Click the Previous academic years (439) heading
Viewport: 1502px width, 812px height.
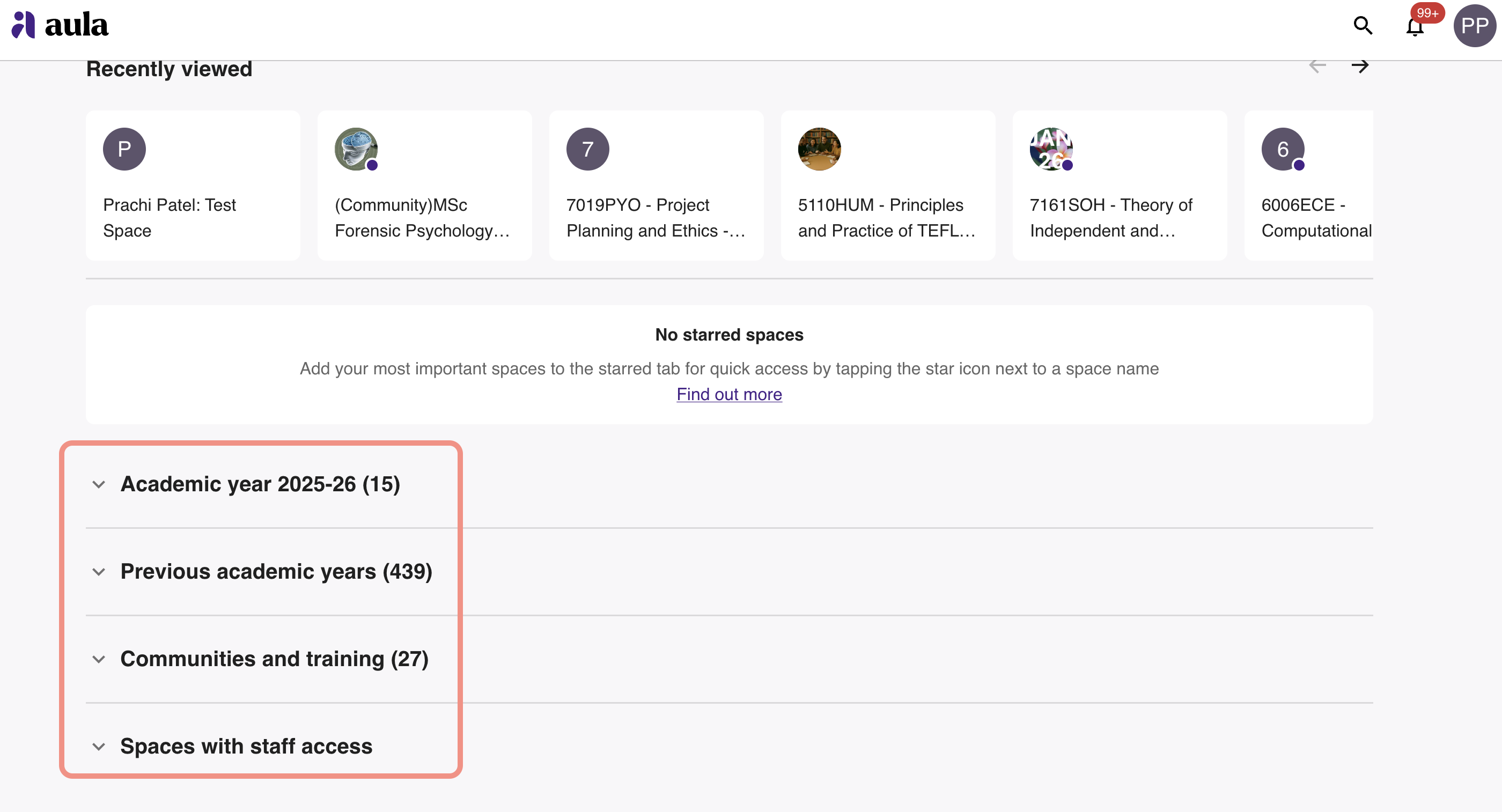click(x=276, y=572)
